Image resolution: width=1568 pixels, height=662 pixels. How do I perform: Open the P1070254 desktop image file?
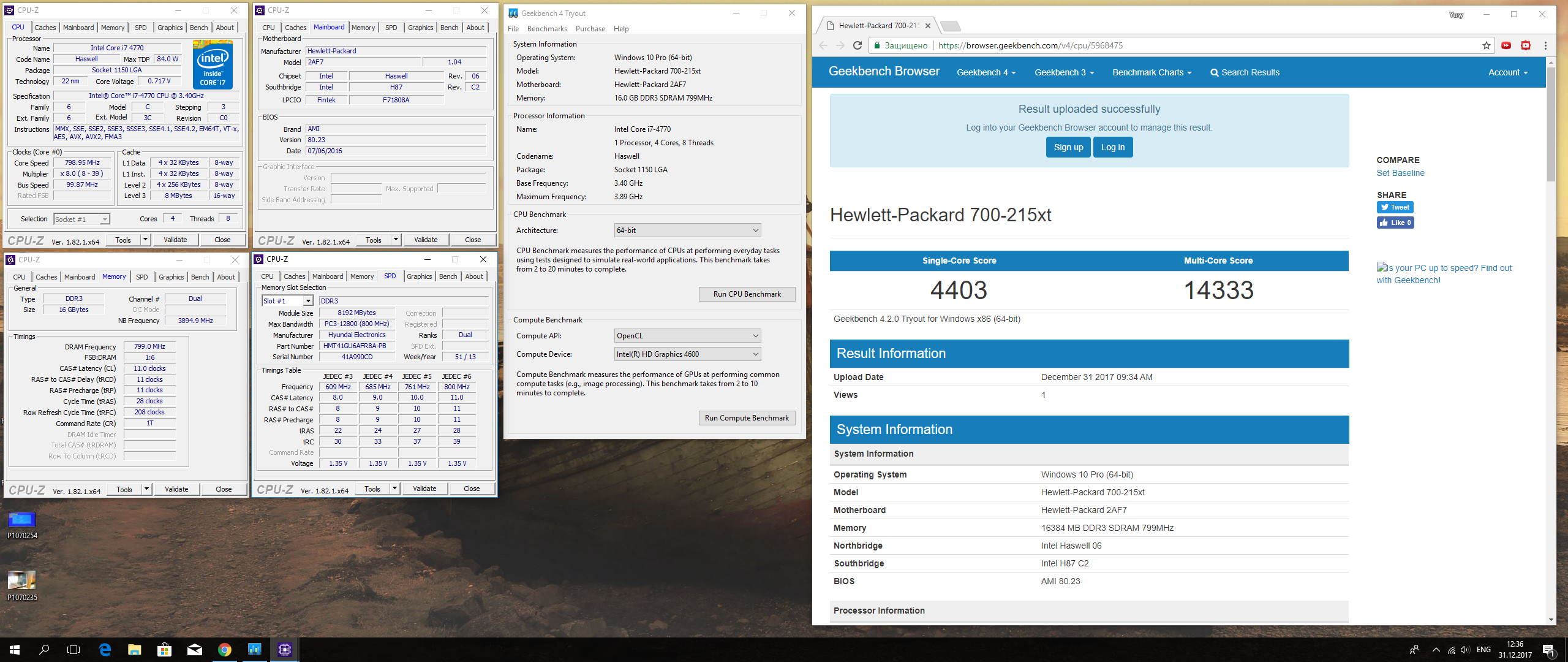tap(22, 526)
